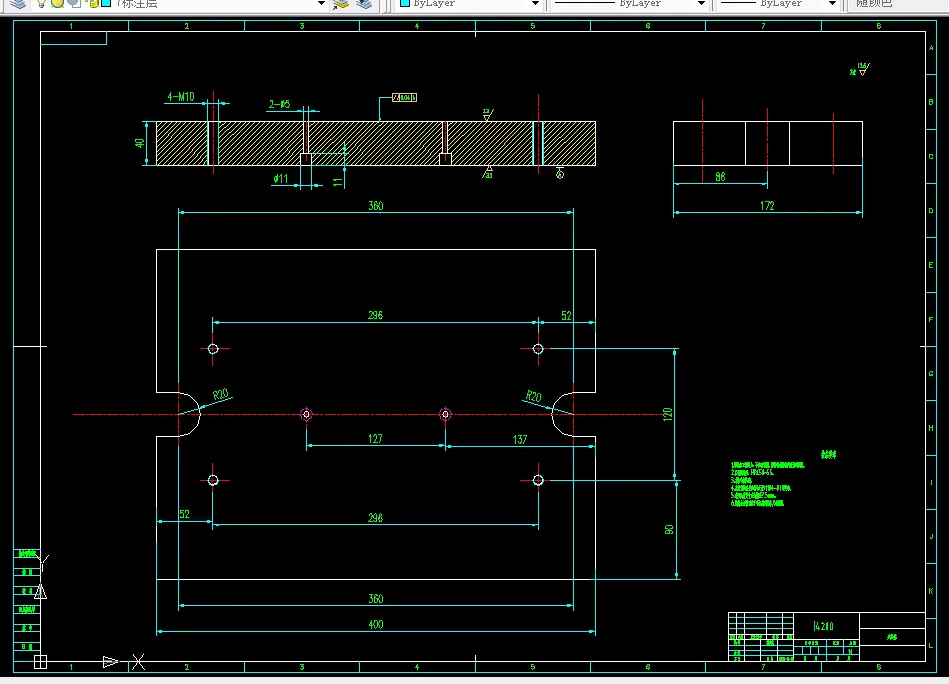Select the 127 center hole spacing dimension

375,439
